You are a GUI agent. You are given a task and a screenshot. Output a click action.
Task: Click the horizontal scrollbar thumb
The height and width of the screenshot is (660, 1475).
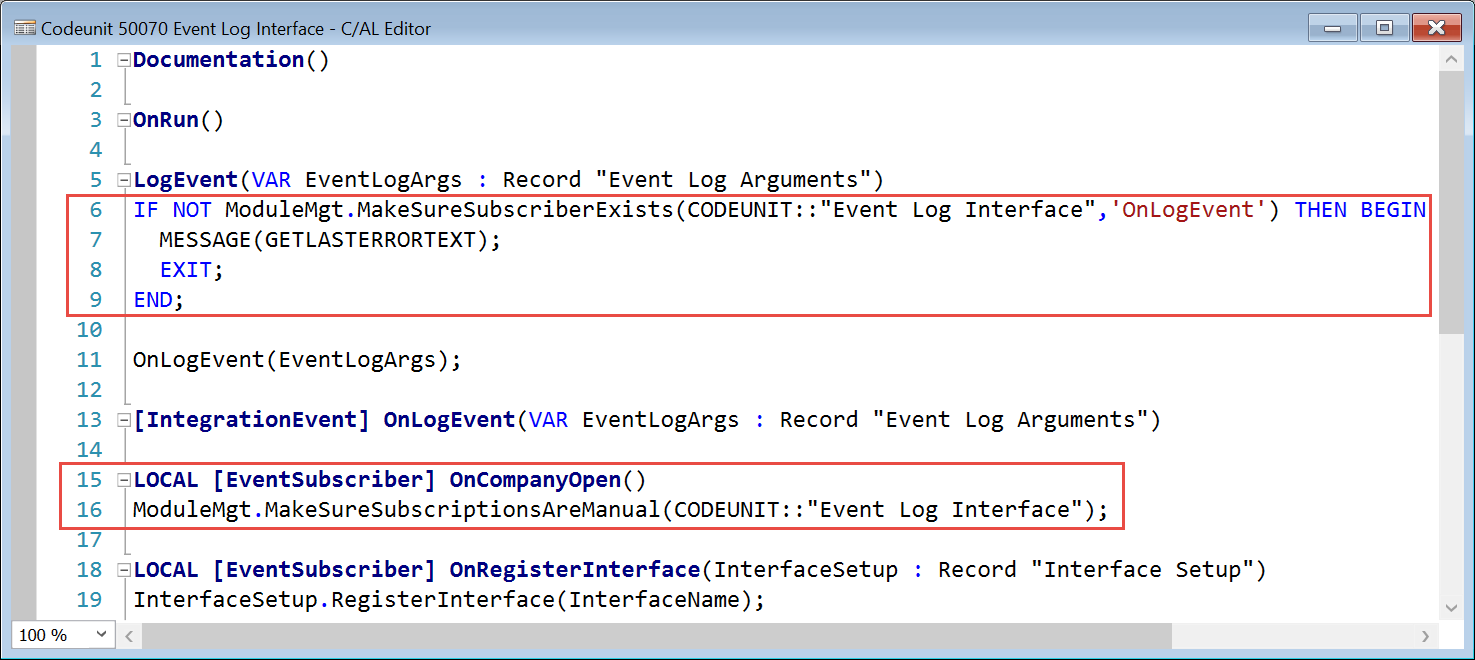pyautogui.click(x=657, y=635)
